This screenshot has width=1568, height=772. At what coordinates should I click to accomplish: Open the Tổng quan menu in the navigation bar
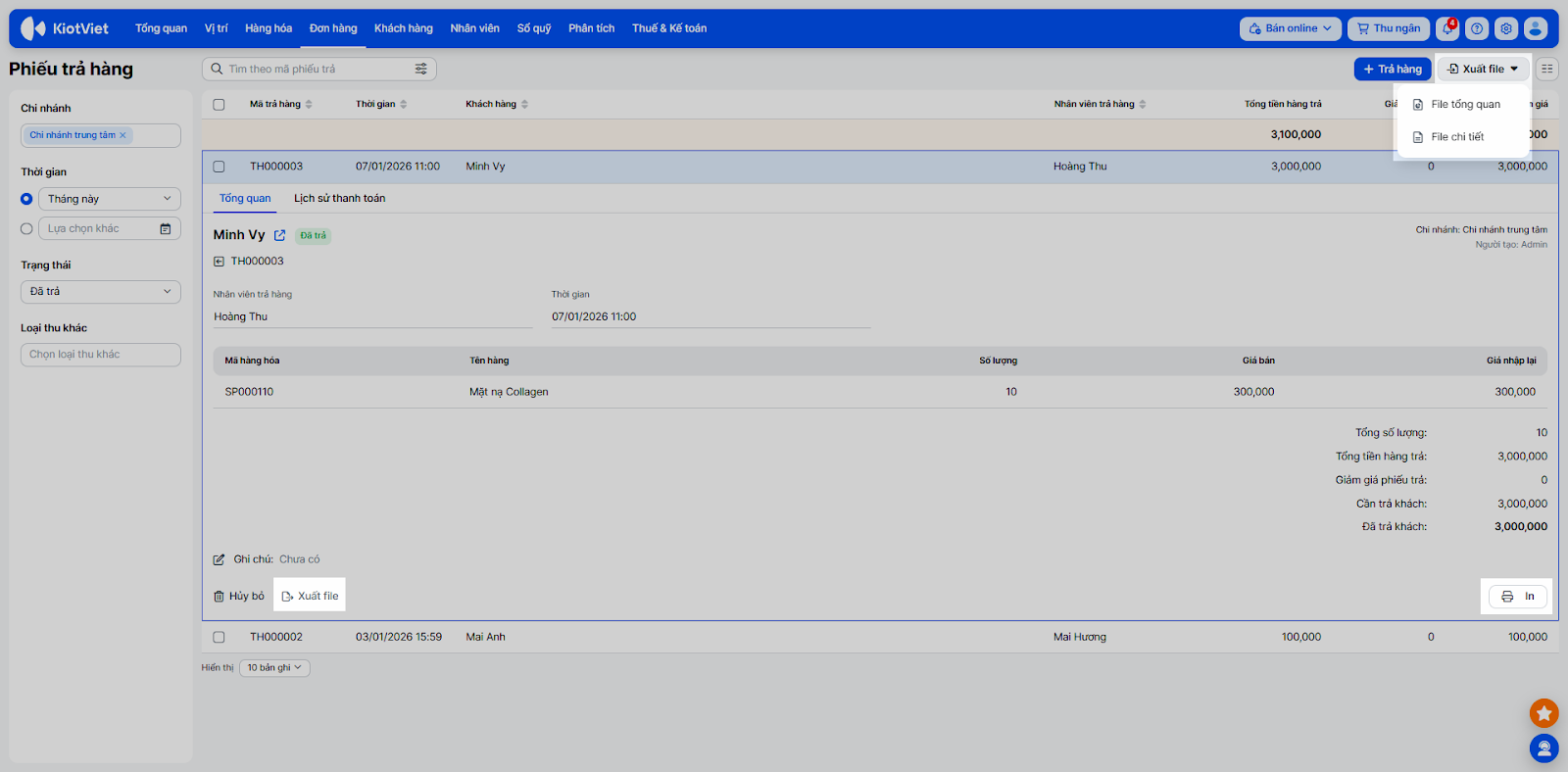click(161, 28)
